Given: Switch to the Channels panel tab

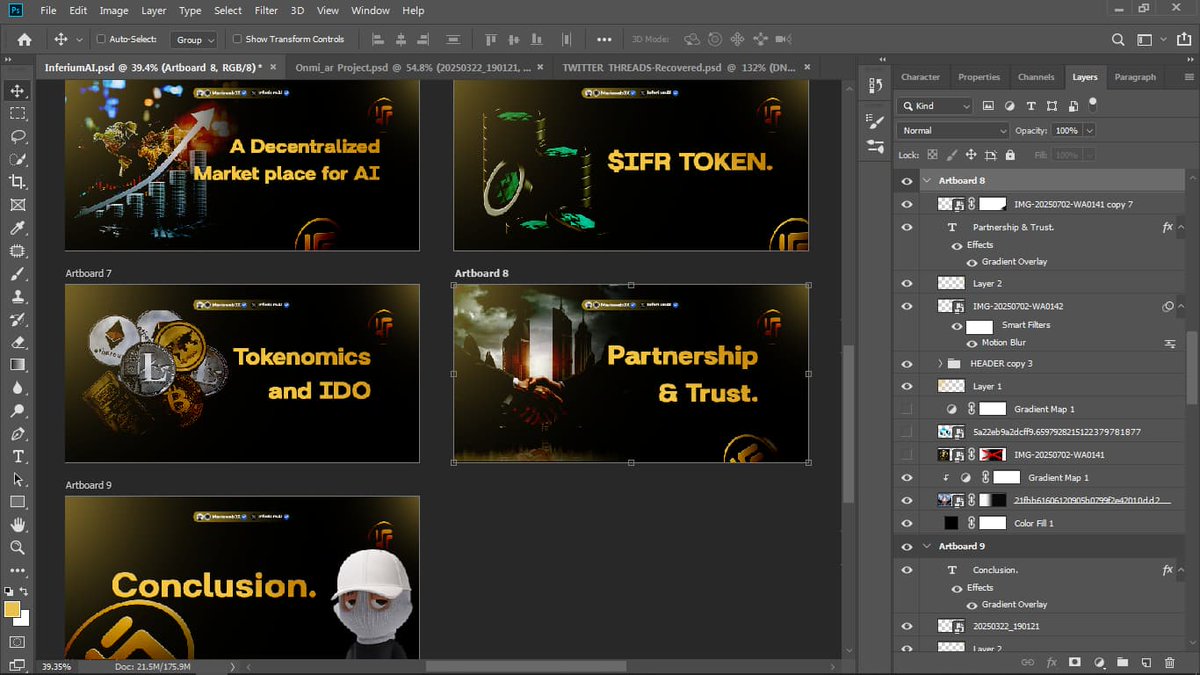Looking at the screenshot, I should point(1036,77).
